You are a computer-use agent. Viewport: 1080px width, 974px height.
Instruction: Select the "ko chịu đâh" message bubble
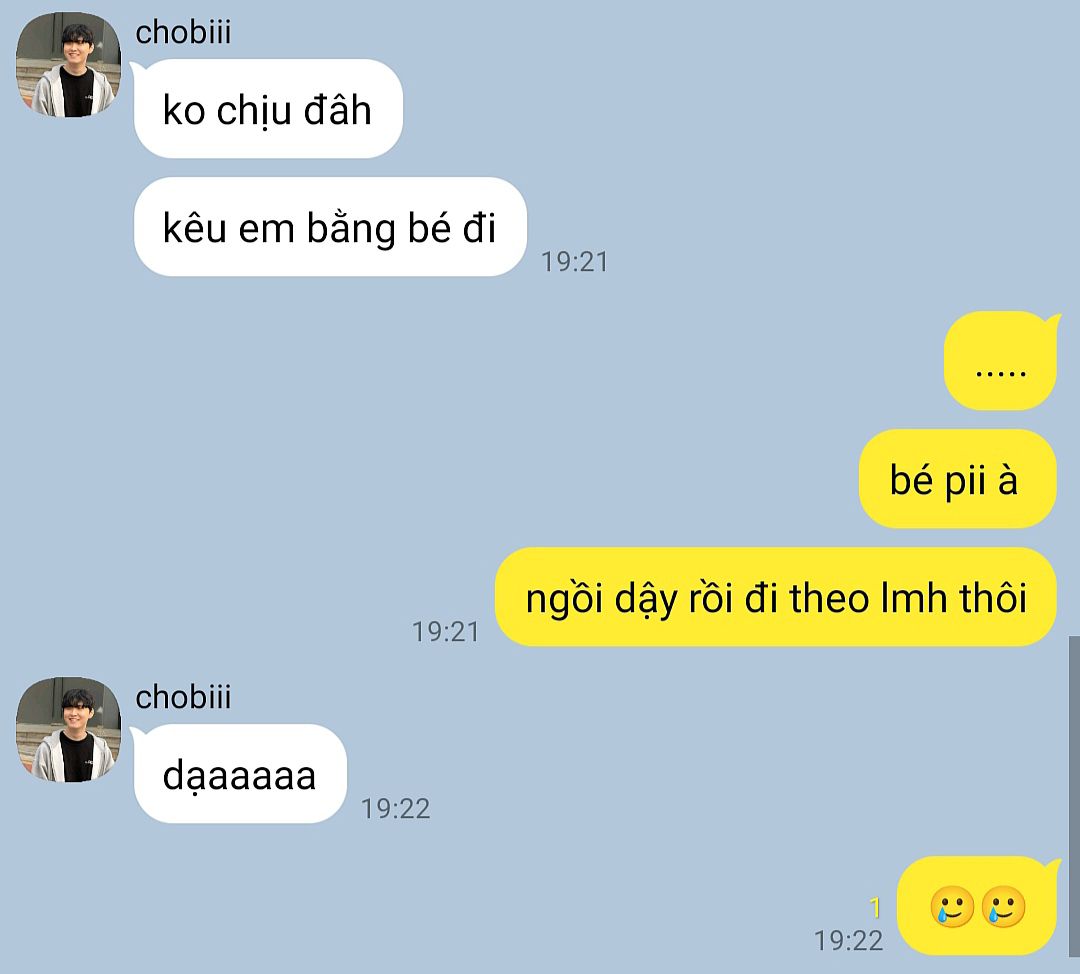click(268, 109)
